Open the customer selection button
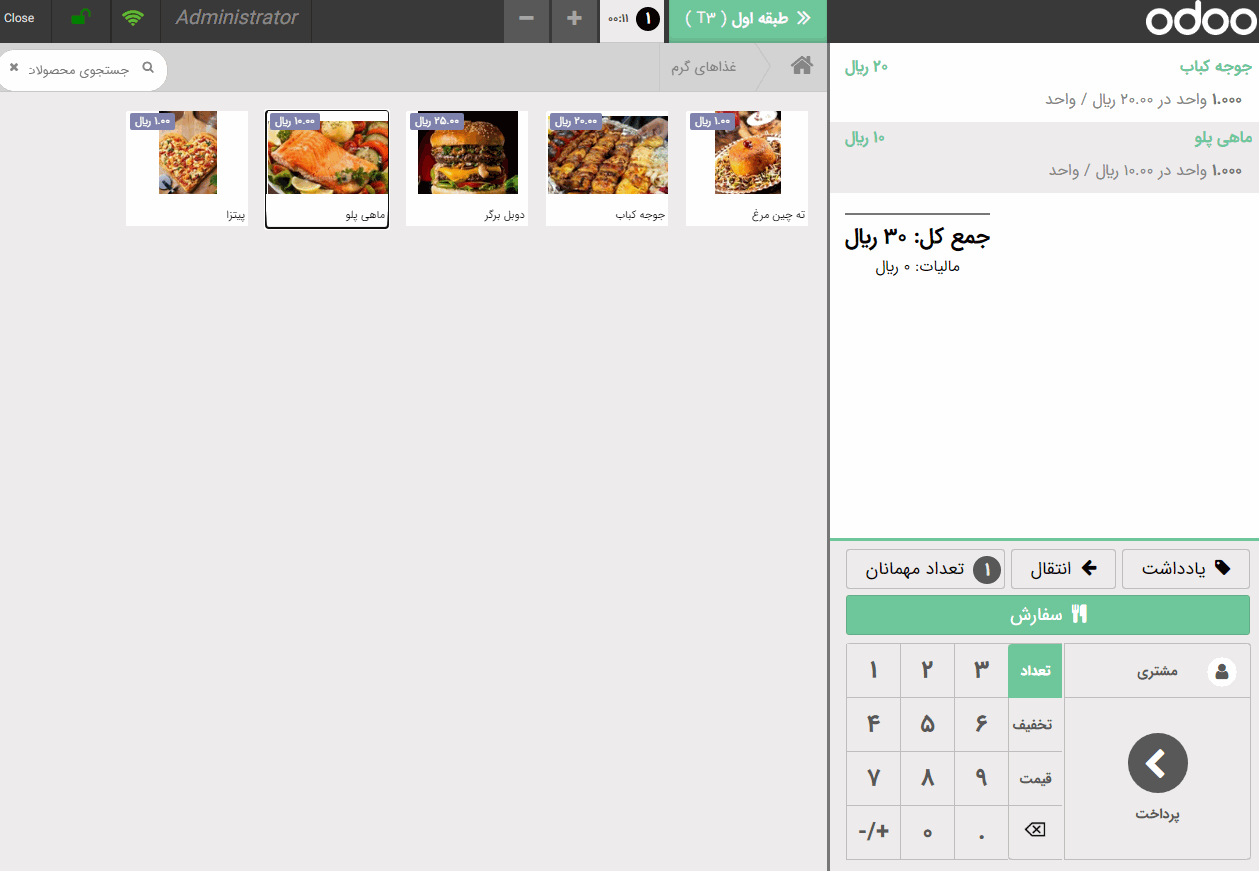The height and width of the screenshot is (871, 1259). [1157, 671]
